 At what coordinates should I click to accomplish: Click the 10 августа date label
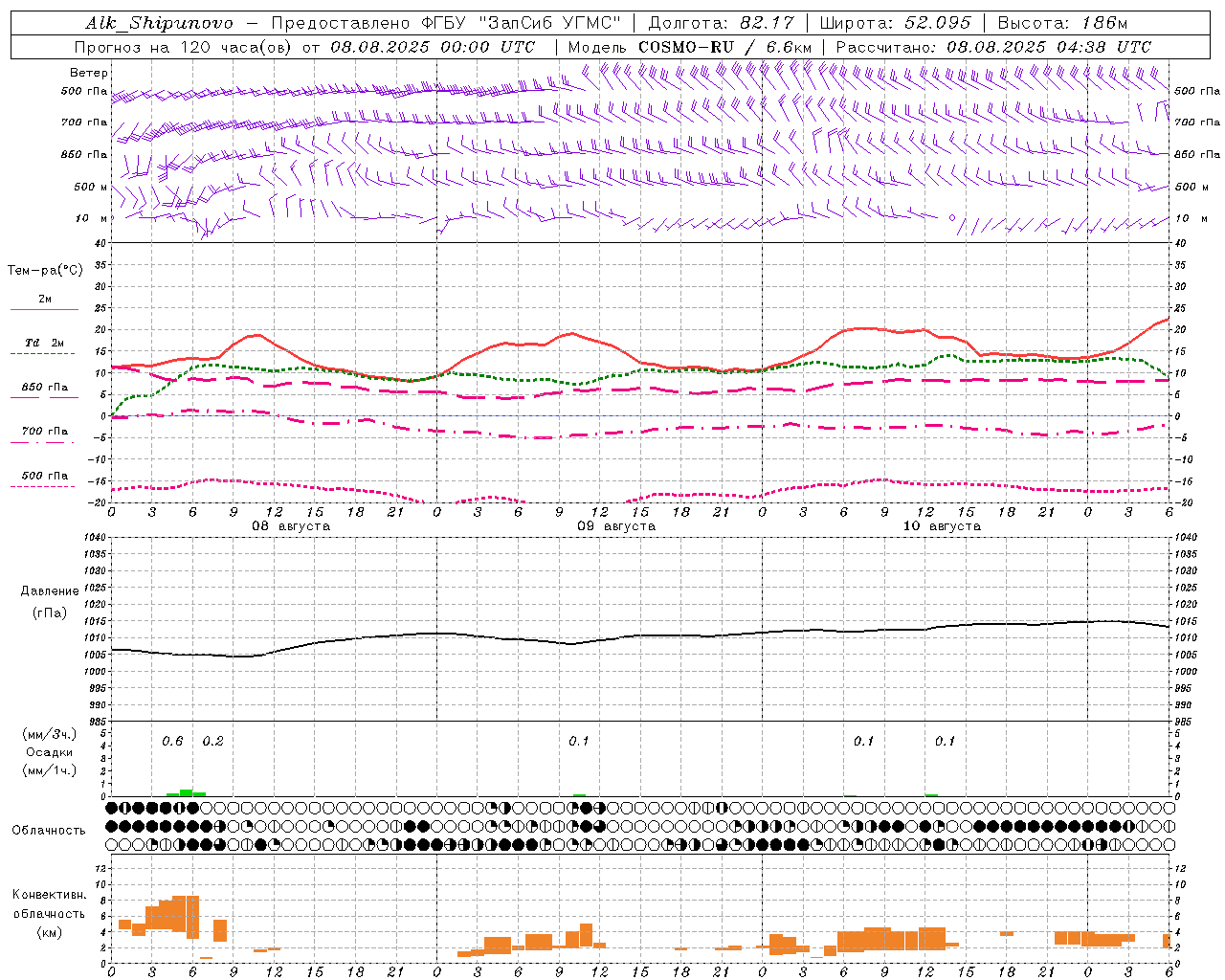coord(942,526)
